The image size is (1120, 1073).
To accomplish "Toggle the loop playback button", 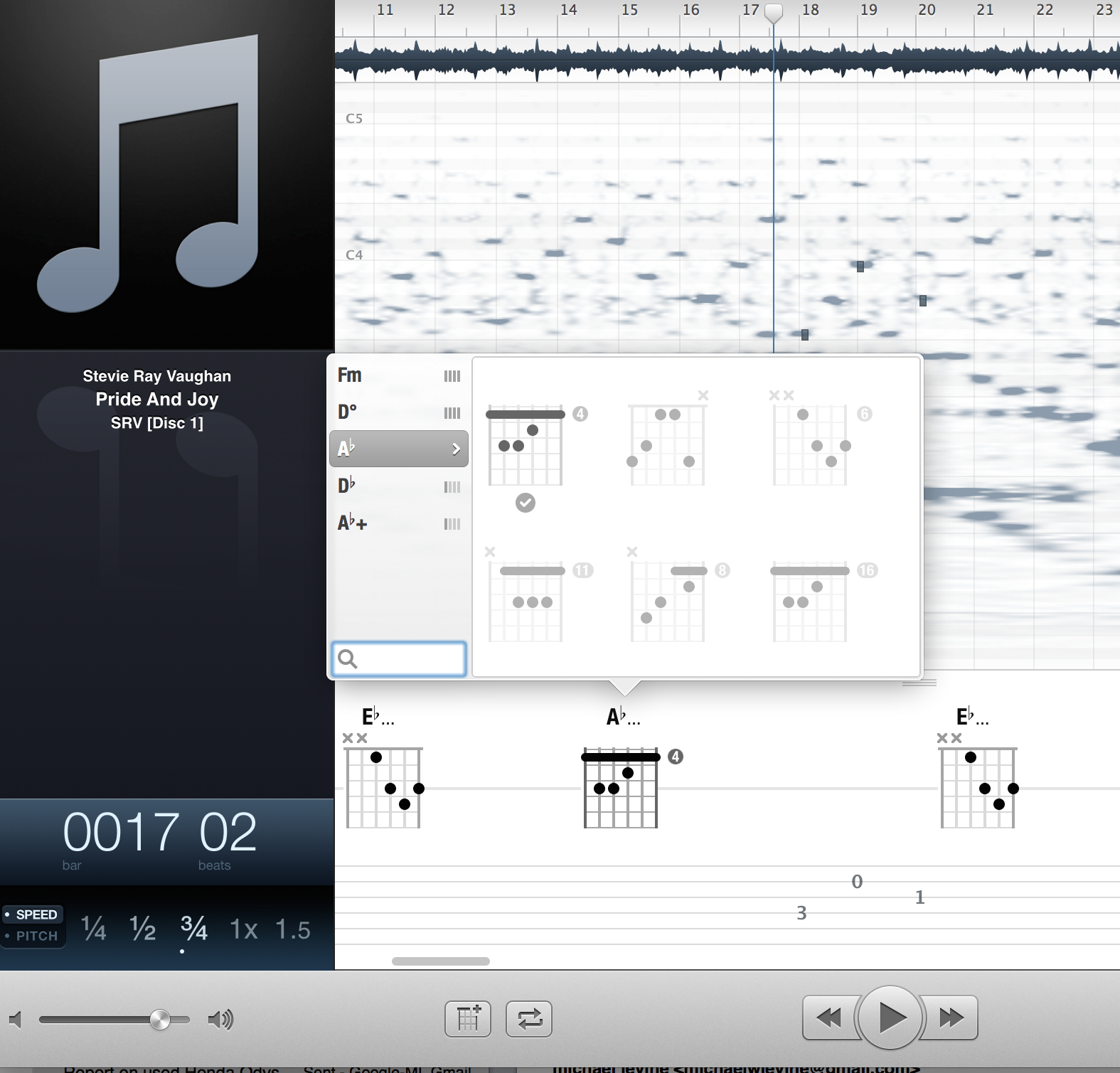I will pos(529,1019).
